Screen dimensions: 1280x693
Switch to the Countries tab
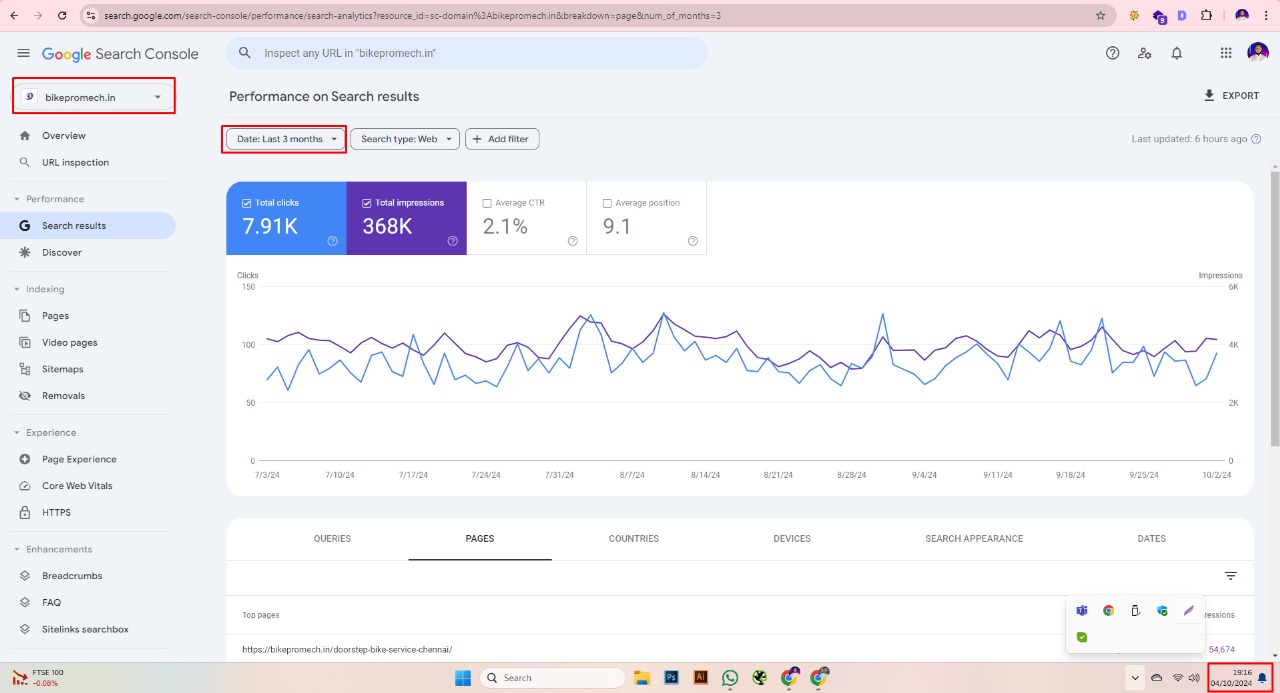pos(633,539)
